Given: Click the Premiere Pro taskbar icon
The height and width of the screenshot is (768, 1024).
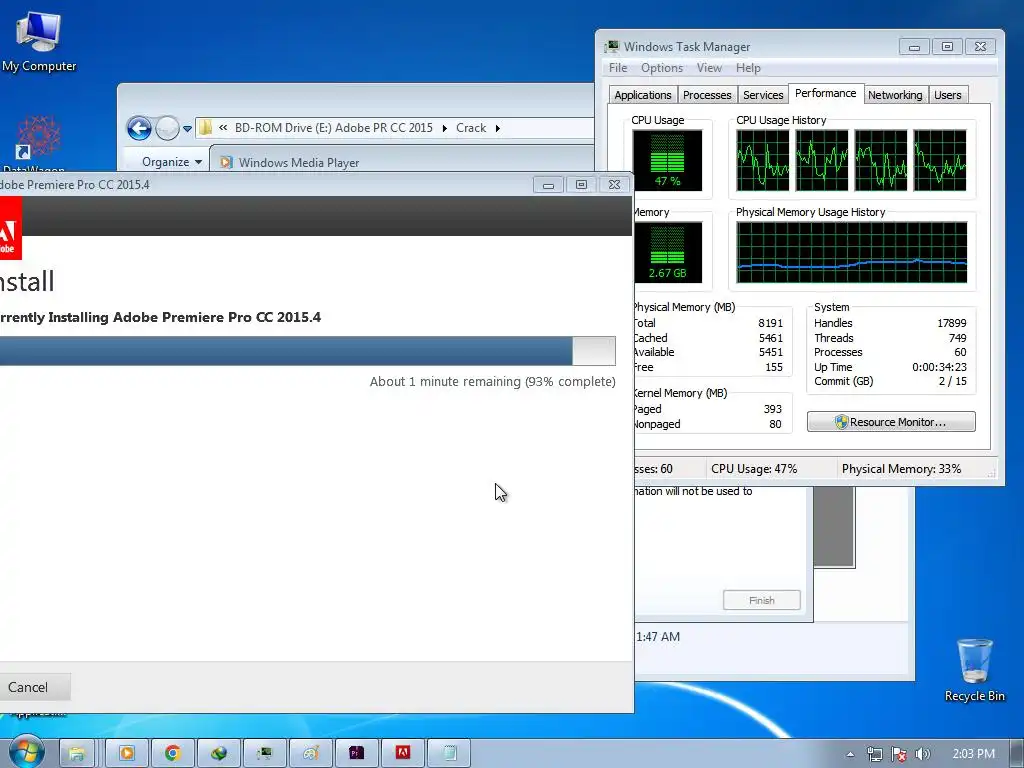Looking at the screenshot, I should pyautogui.click(x=357, y=754).
